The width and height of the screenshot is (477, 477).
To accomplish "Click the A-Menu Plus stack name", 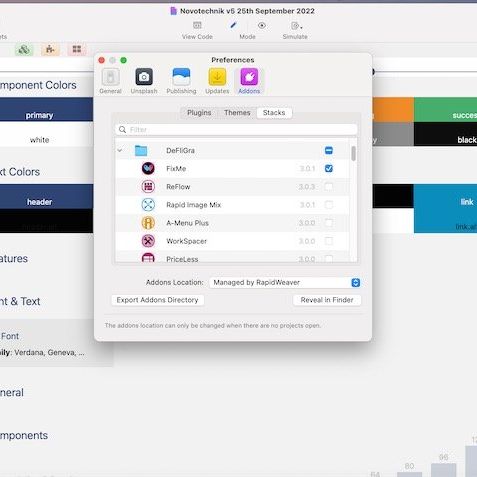I will coord(187,223).
